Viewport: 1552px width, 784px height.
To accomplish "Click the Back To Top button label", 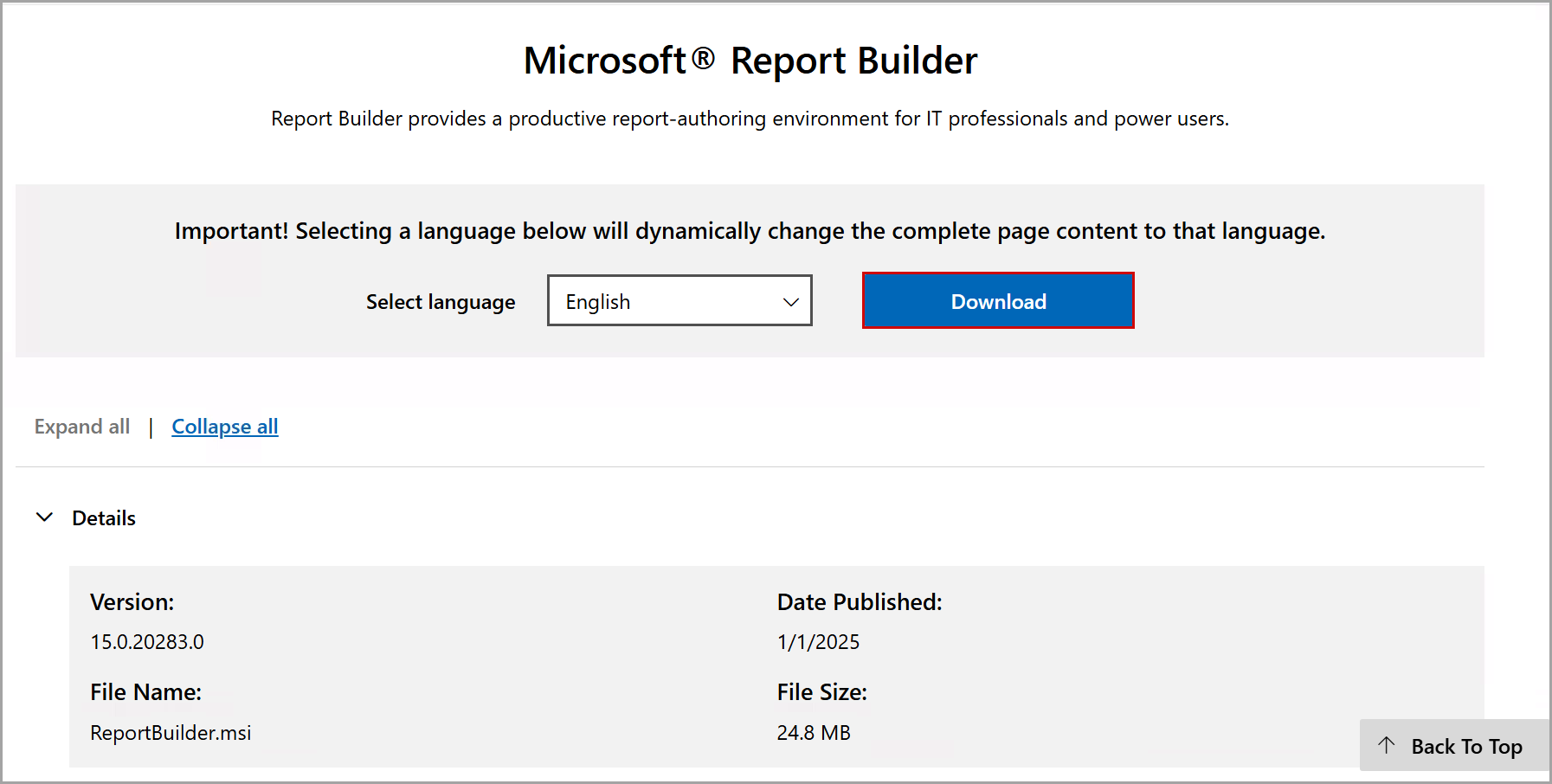I will coord(1466,746).
